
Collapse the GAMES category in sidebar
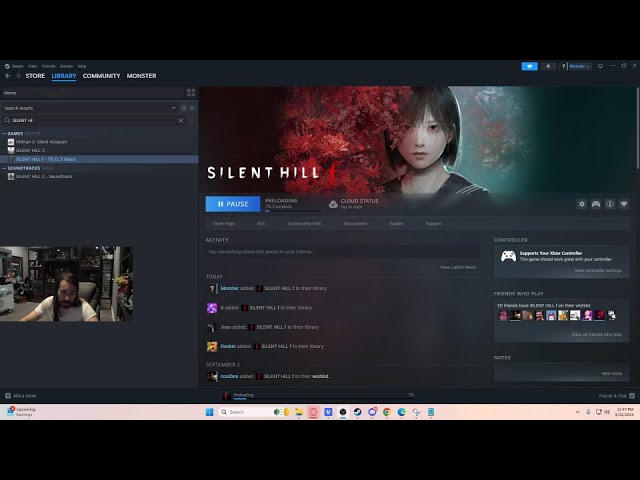(4, 133)
